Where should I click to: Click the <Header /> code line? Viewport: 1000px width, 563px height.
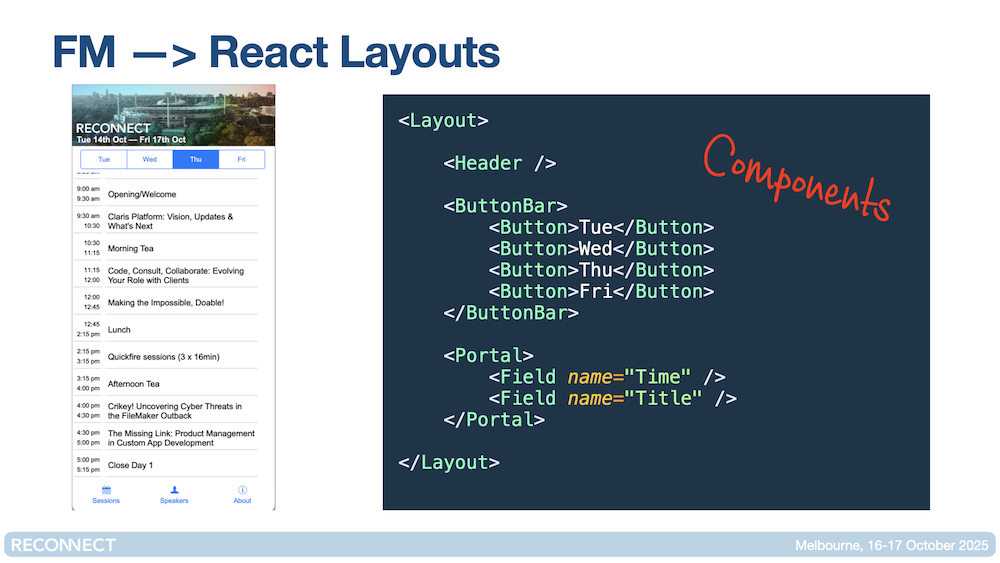pyautogui.click(x=500, y=163)
